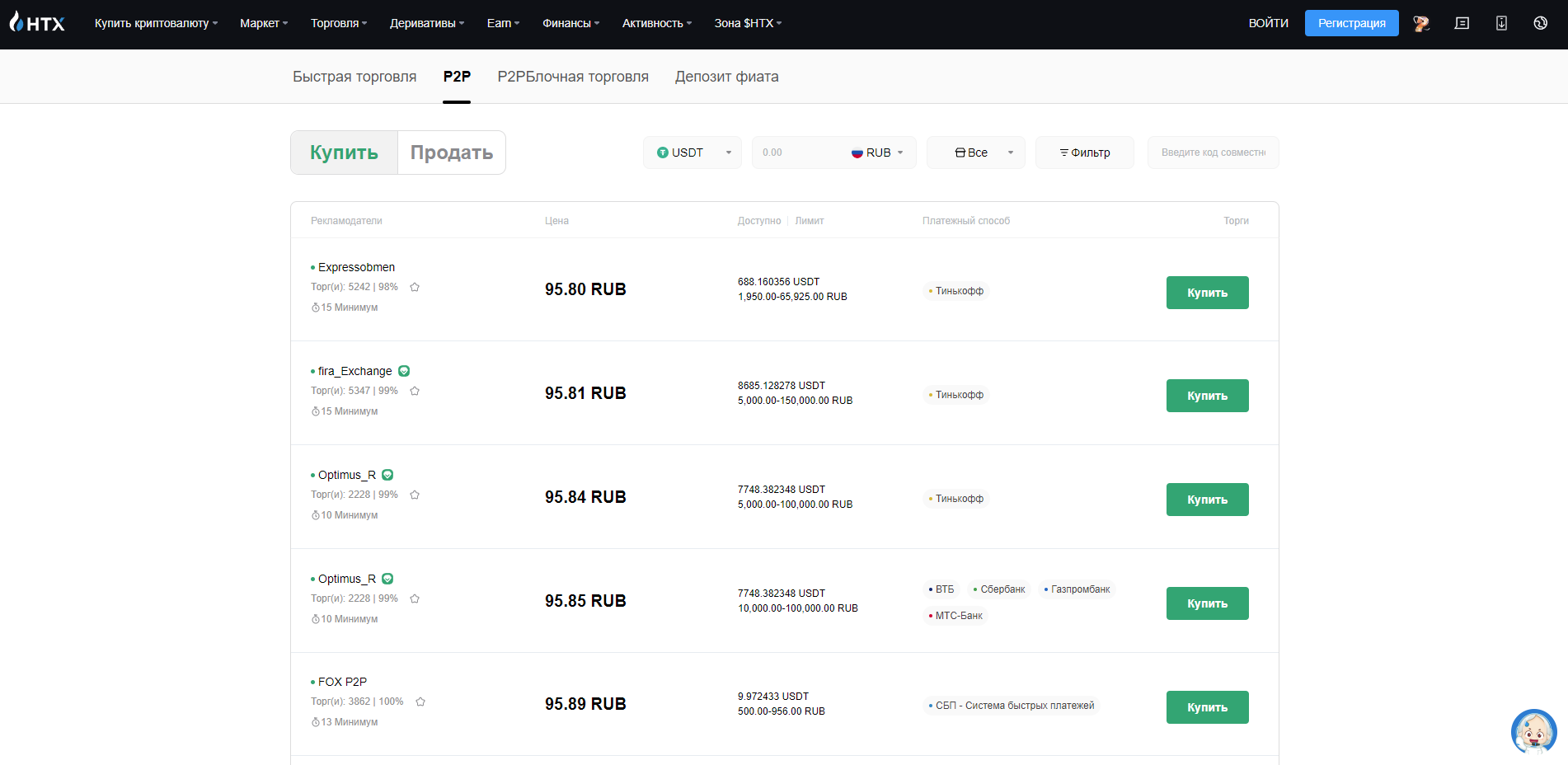Click the 95.89 RUB price
1568x765 pixels.
(585, 704)
